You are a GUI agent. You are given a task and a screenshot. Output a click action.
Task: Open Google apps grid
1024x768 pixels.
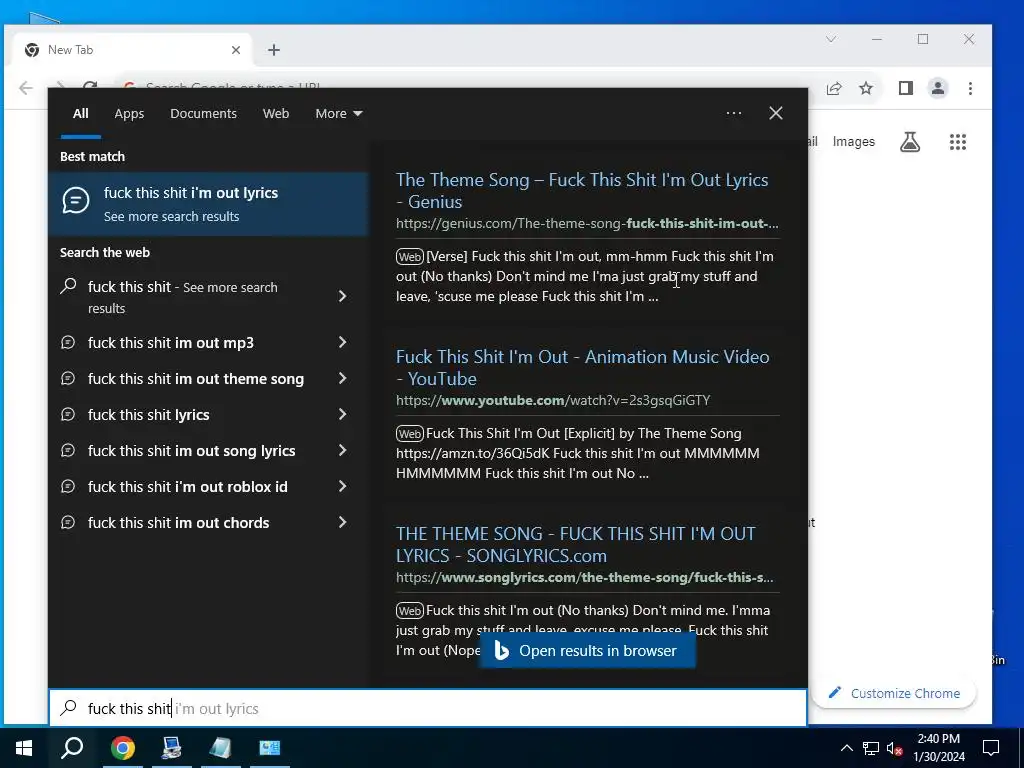957,142
